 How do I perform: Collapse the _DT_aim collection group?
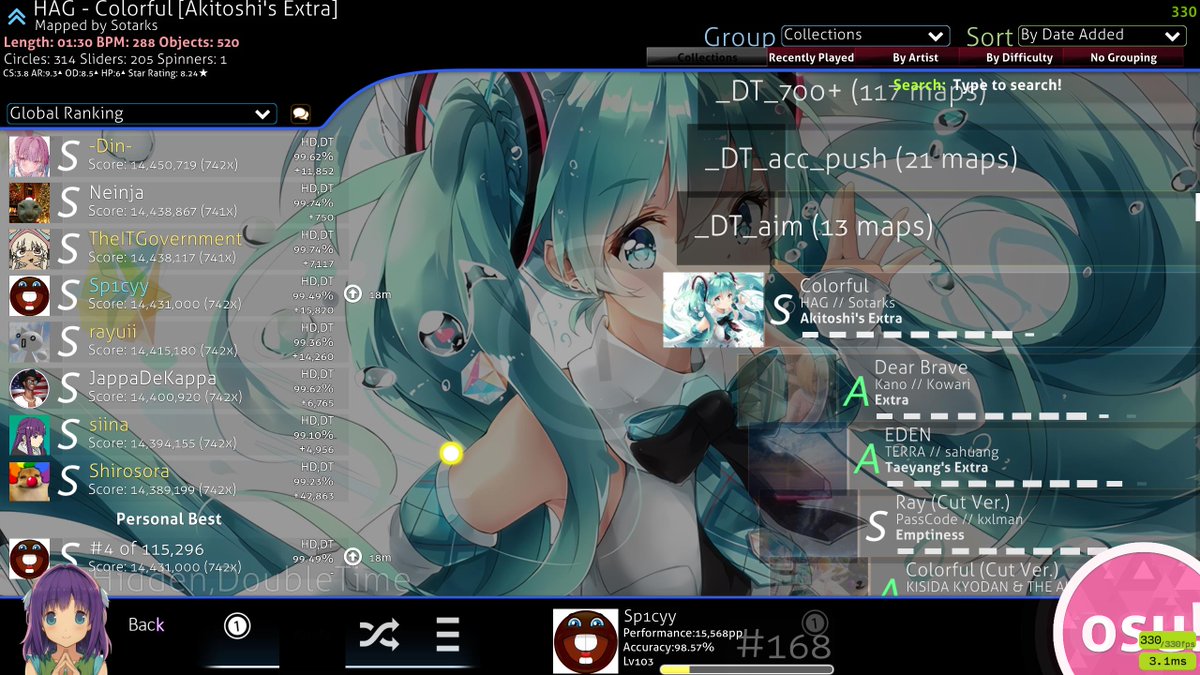938,226
